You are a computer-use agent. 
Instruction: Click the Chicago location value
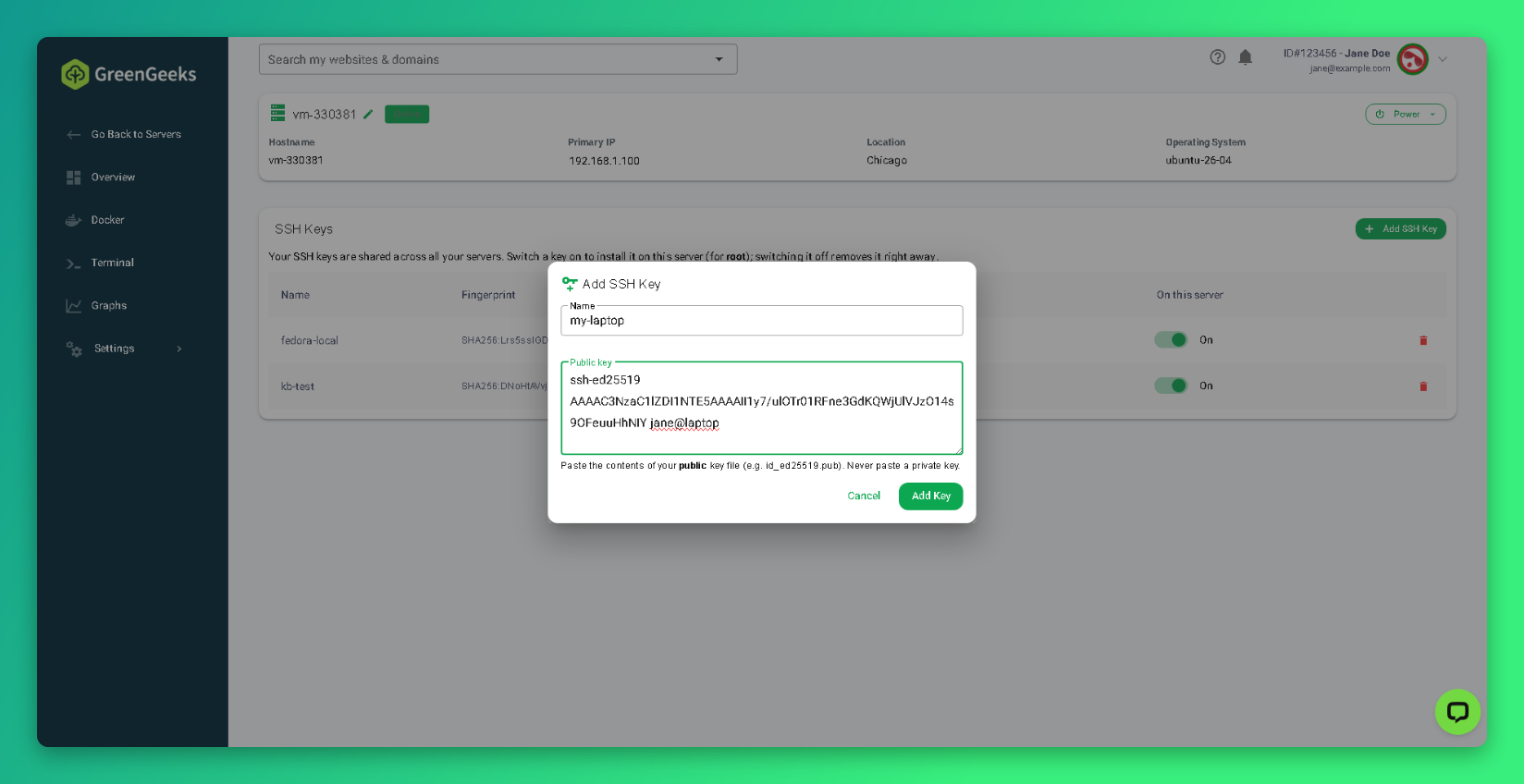pyautogui.click(x=887, y=161)
